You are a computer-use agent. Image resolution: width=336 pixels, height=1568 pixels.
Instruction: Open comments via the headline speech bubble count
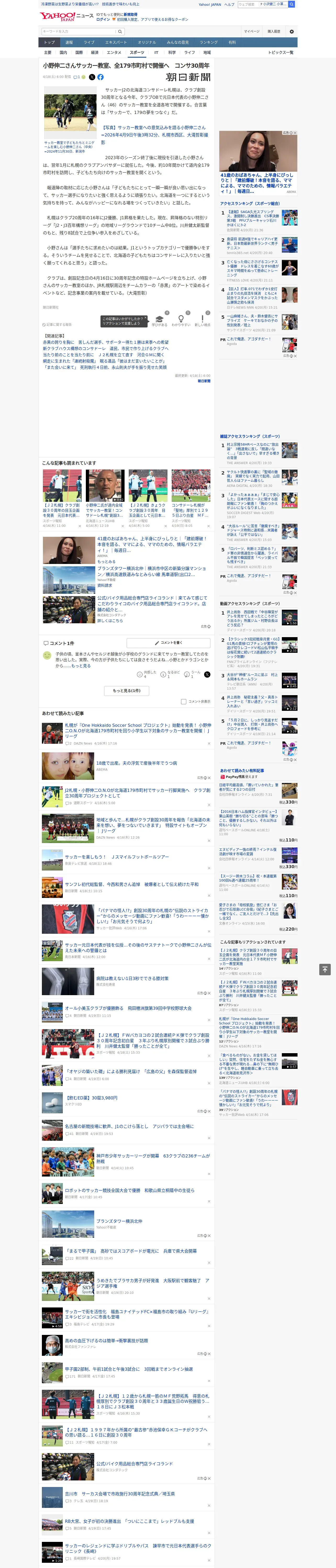pyautogui.click(x=77, y=77)
